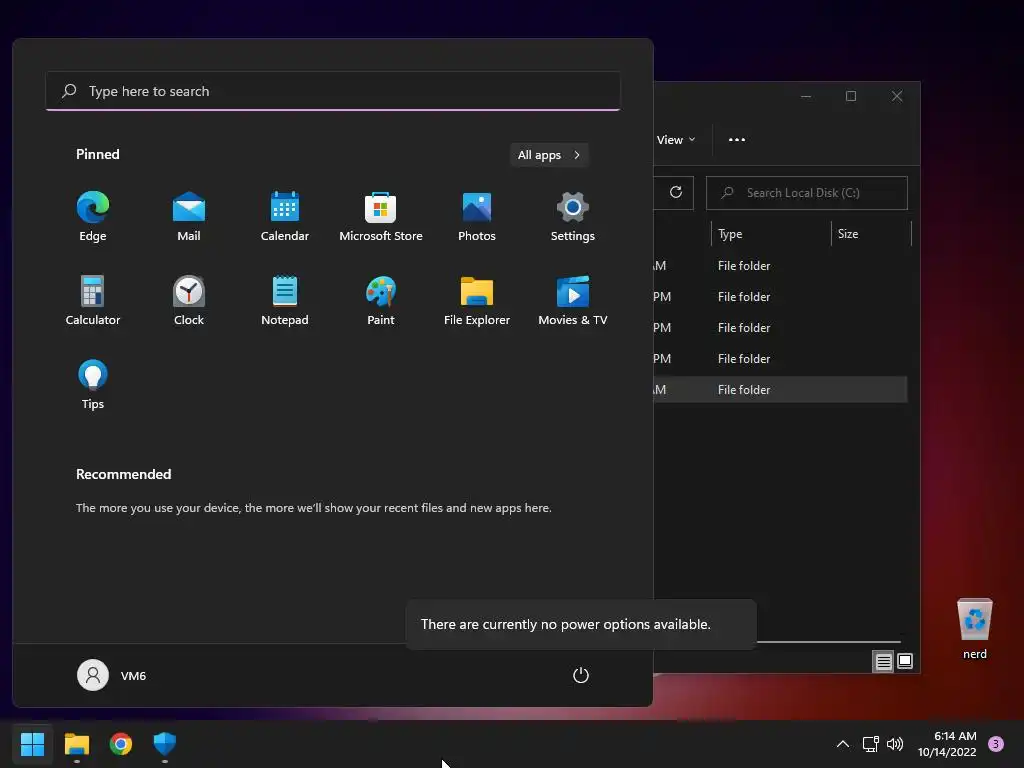Image resolution: width=1024 pixels, height=768 pixels.
Task: Click the Search Local Disk (C:) field
Action: pos(807,193)
